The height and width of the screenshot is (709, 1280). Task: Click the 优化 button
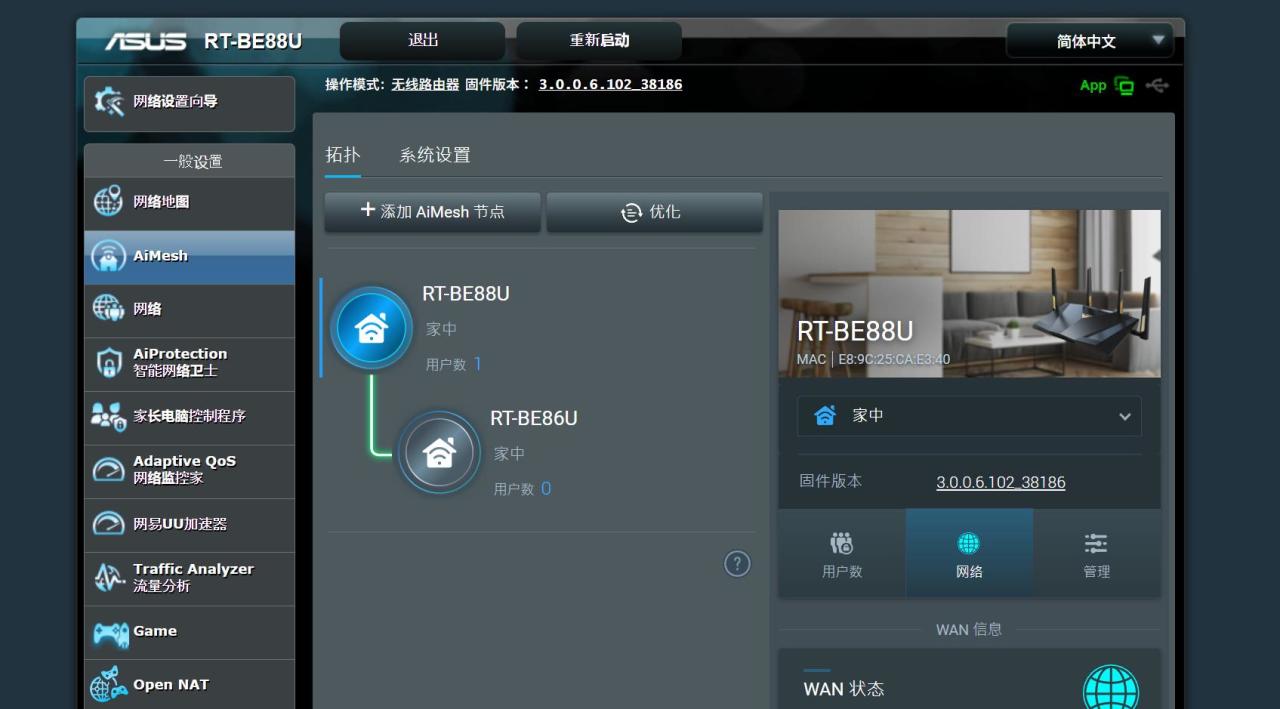(654, 212)
